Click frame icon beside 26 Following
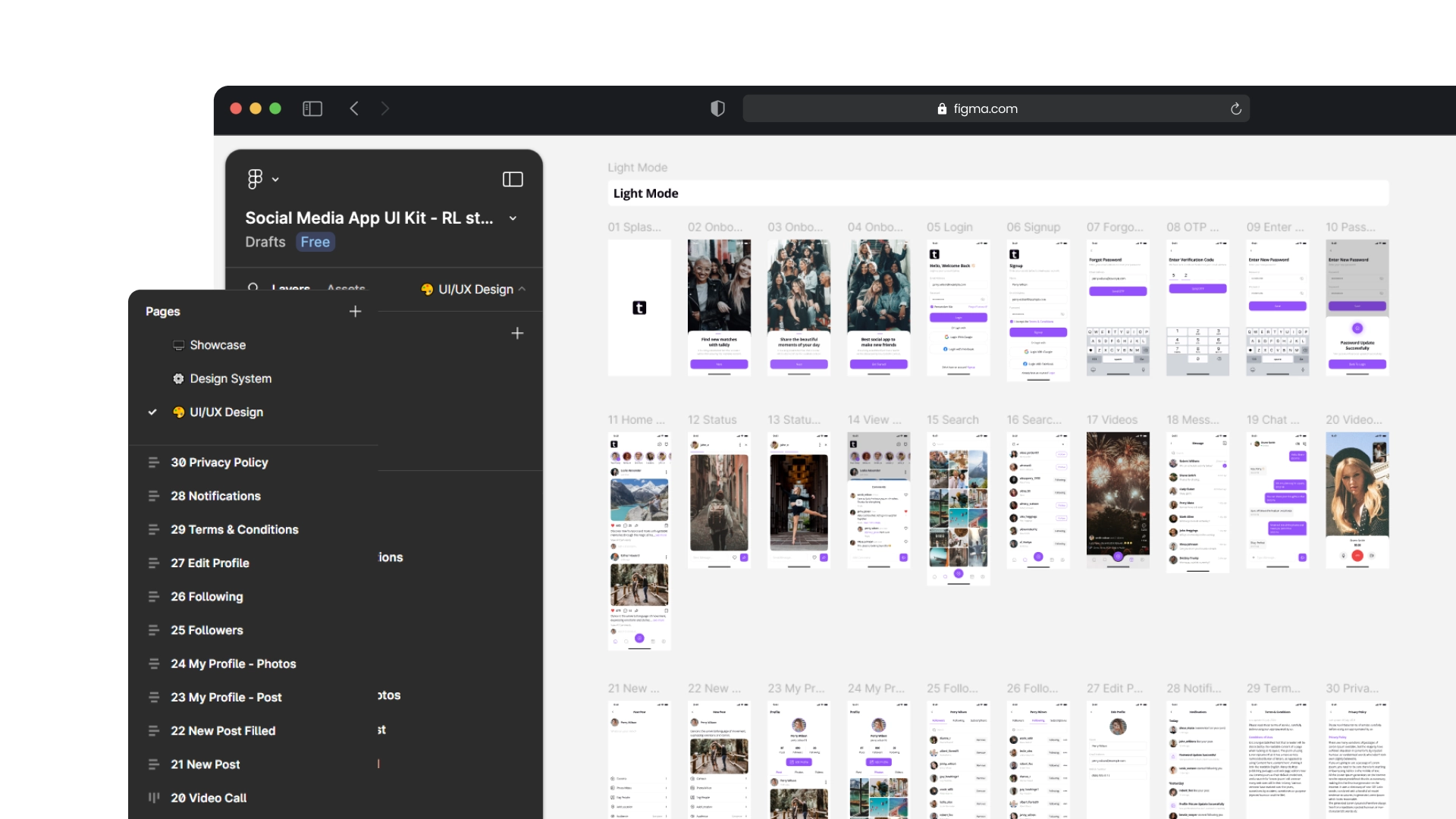1456x819 pixels. 154,597
